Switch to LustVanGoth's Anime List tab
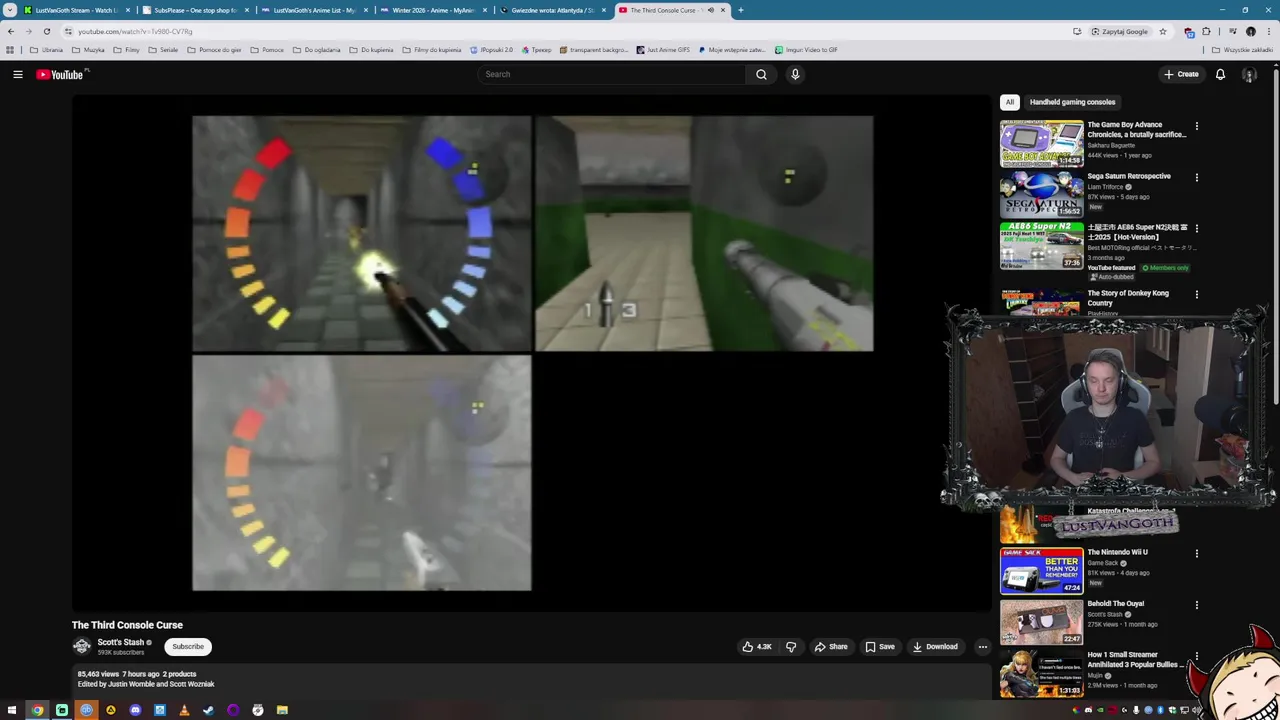 [x=313, y=10]
